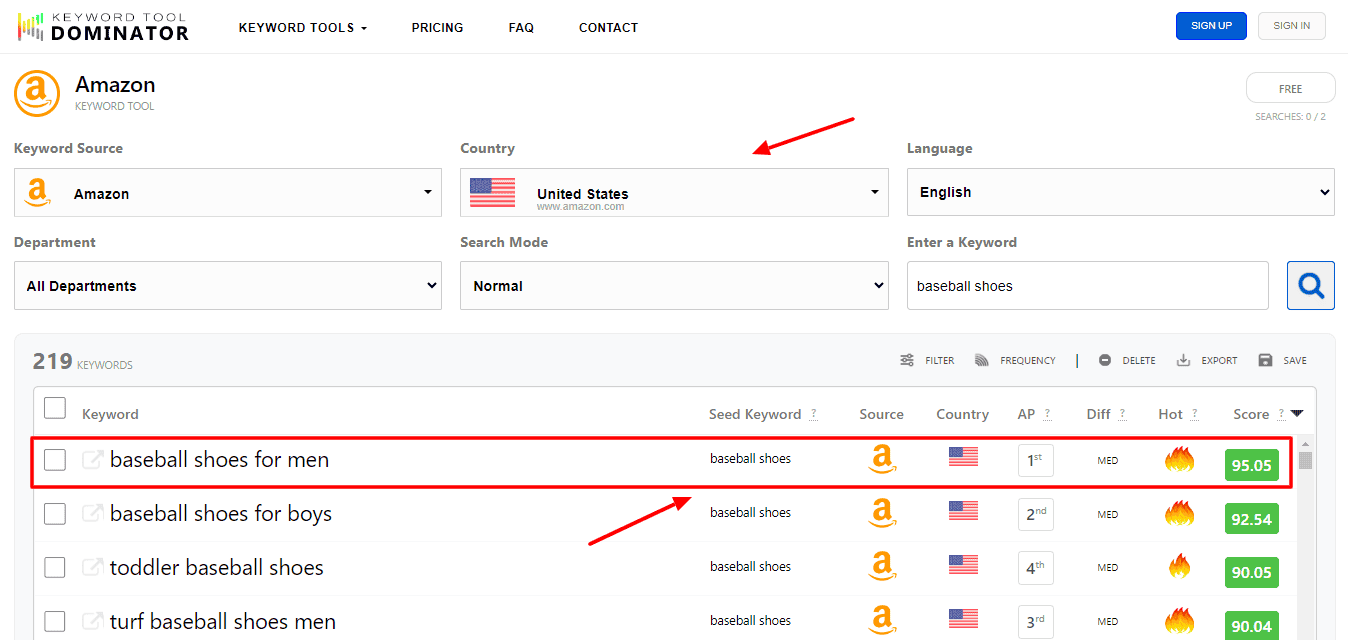This screenshot has width=1348, height=640.
Task: Open the Filter icon in results toolbar
Action: tap(907, 360)
